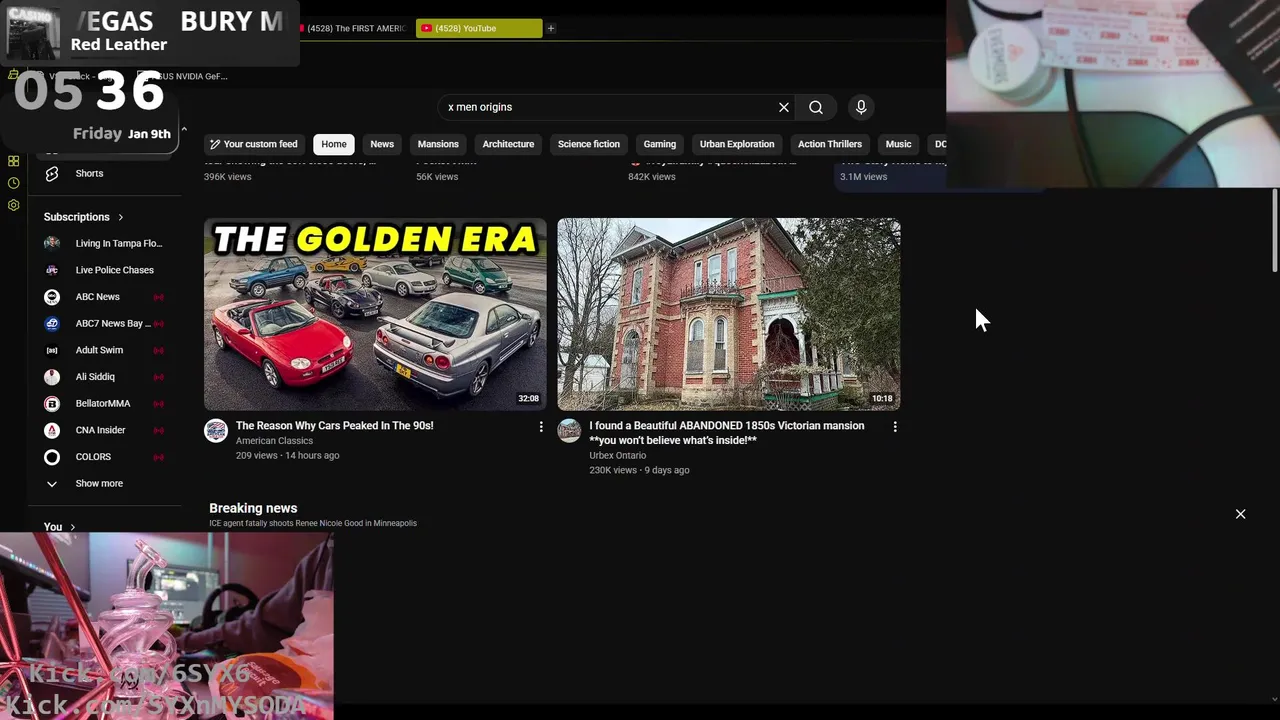Open new browser tab with plus
The width and height of the screenshot is (1280, 720).
tap(551, 28)
